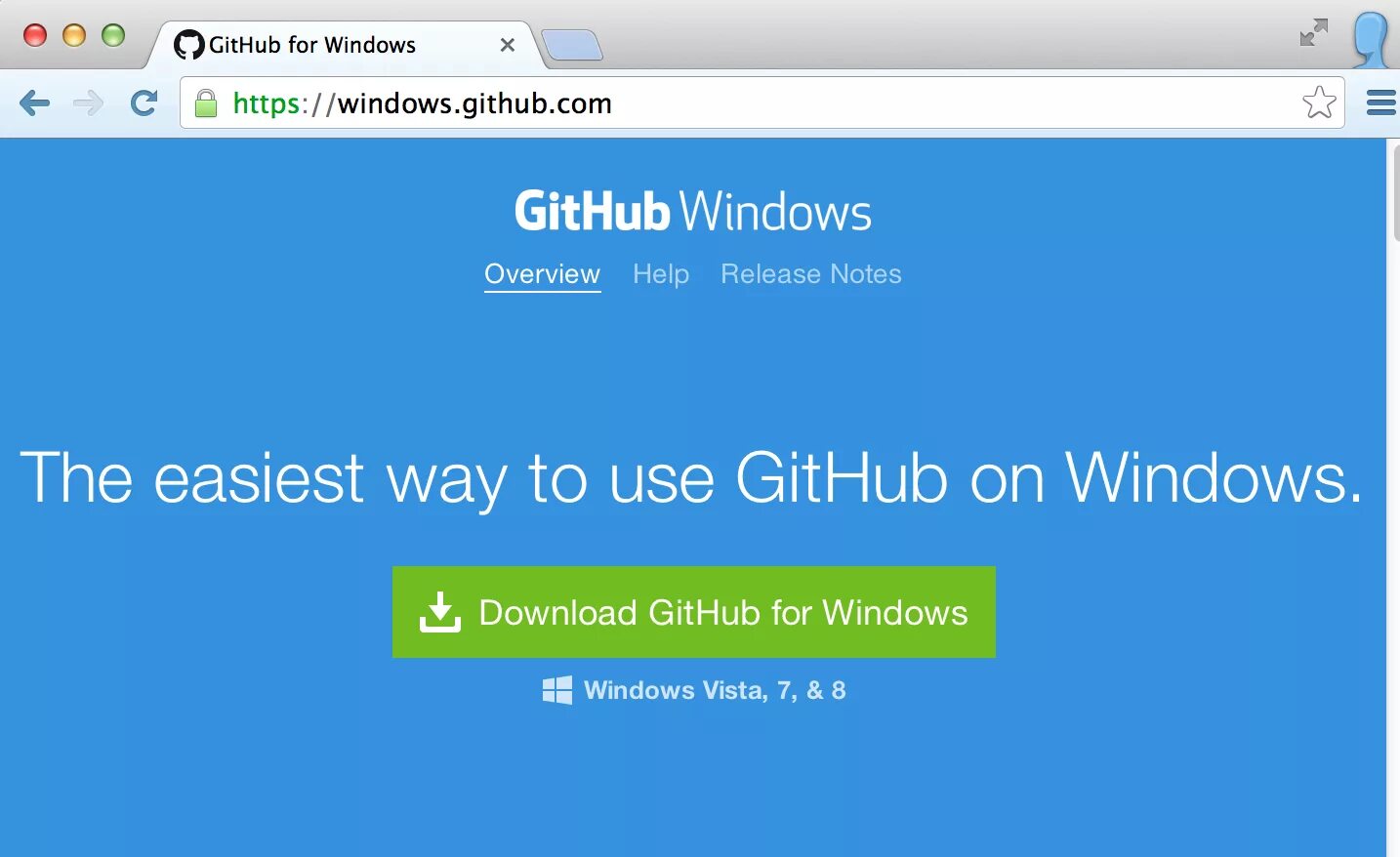Close the GitHub for Windows tab
The width and height of the screenshot is (1400, 857).
[508, 45]
